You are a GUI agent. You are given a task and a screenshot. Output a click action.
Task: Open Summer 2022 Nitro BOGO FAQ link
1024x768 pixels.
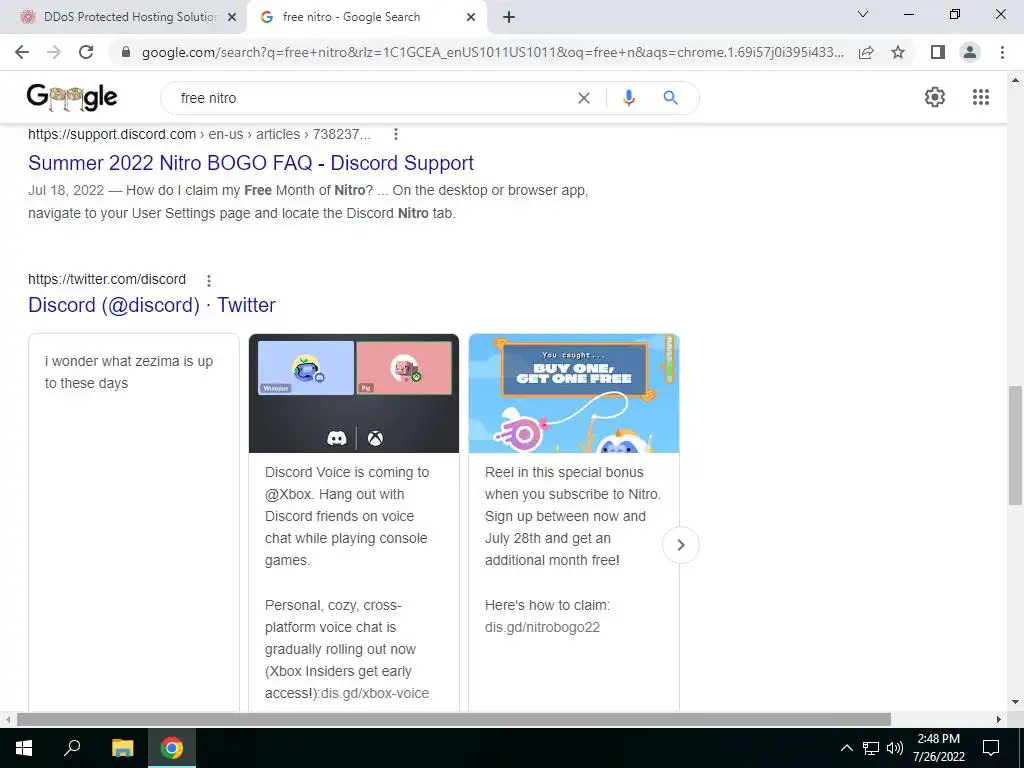(251, 163)
